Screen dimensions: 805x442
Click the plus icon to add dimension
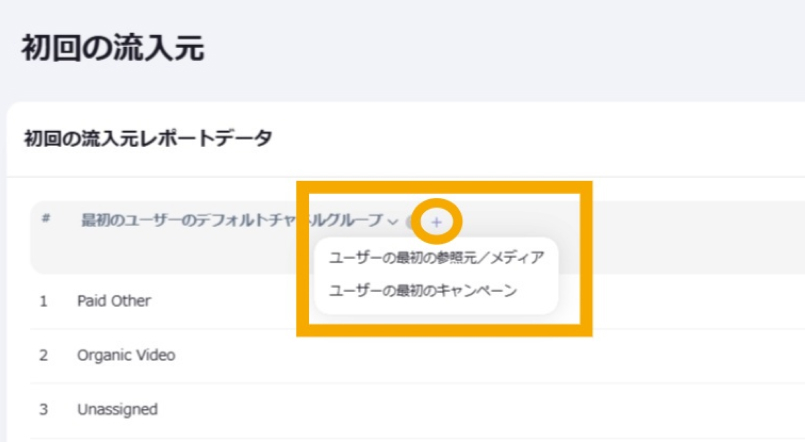tap(436, 221)
